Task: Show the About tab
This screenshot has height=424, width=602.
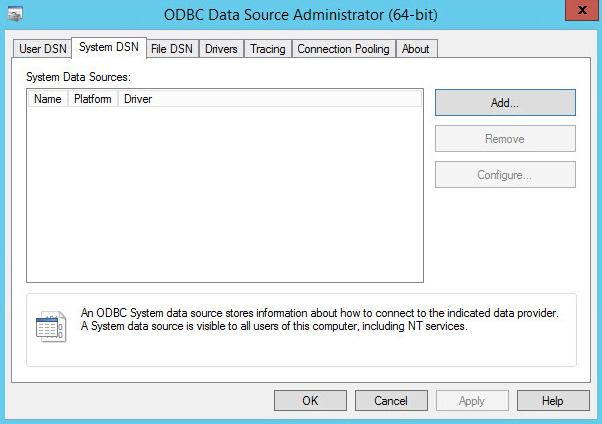Action: 415,49
